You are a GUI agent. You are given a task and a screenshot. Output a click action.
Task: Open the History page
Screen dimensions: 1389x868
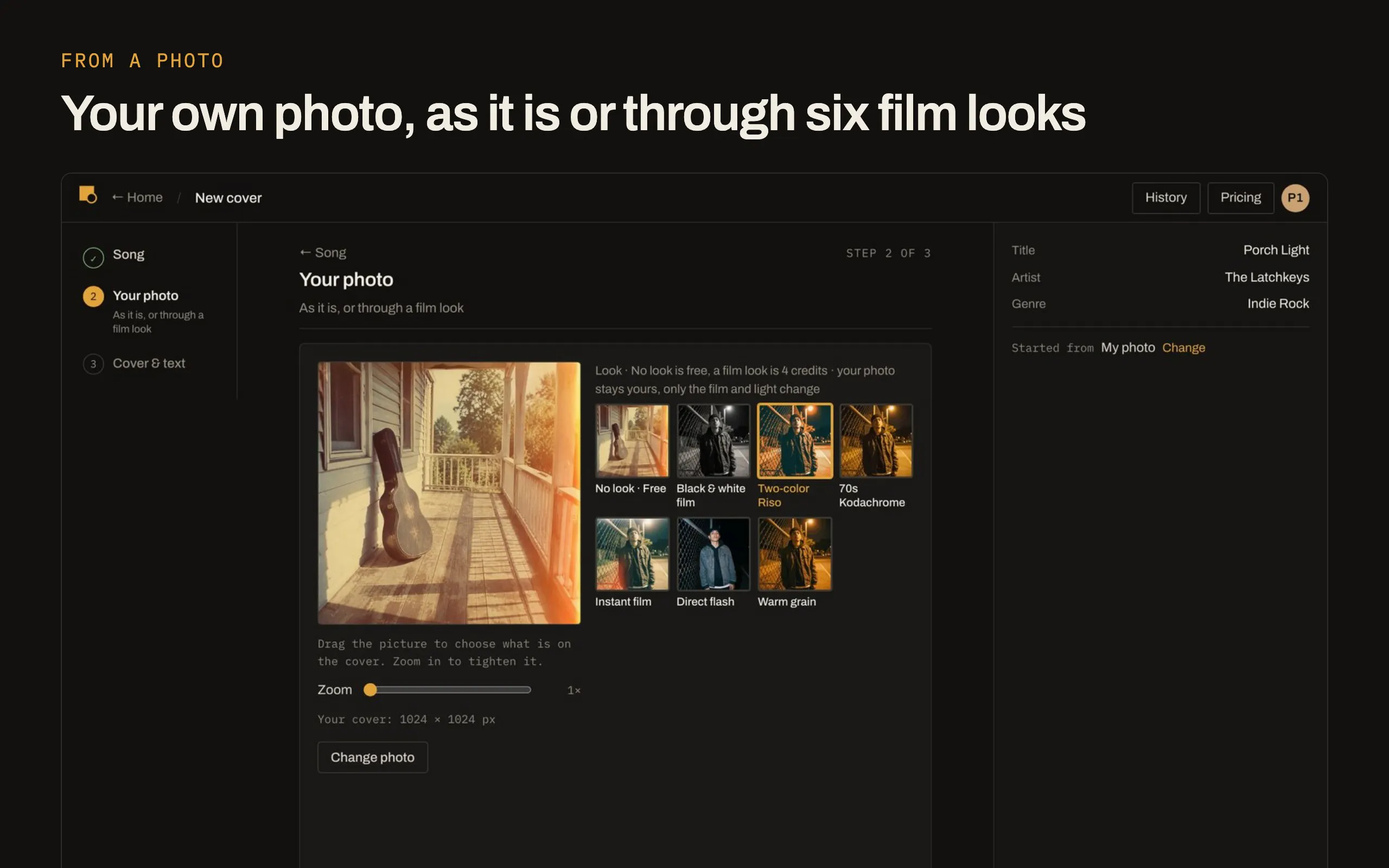(1165, 198)
